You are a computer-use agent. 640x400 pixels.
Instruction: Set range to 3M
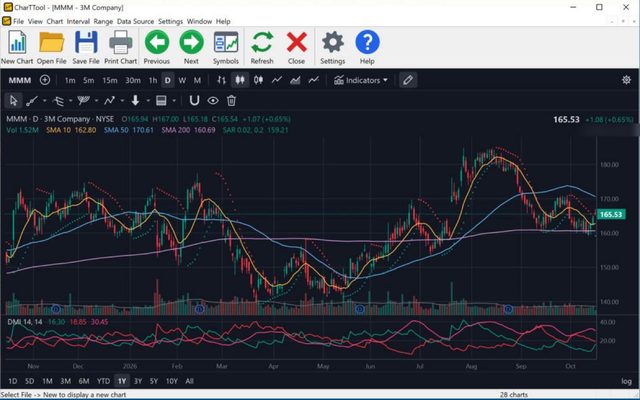click(x=65, y=381)
